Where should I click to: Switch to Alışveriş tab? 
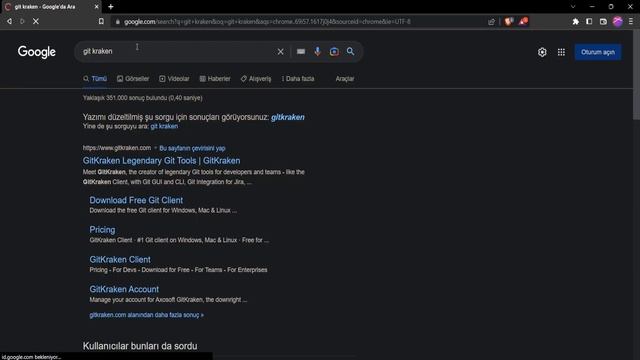(256, 79)
